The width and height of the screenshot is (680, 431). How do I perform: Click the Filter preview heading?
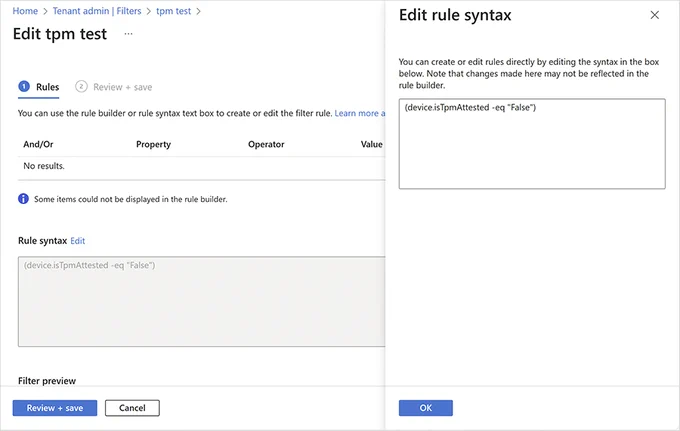[x=47, y=381]
